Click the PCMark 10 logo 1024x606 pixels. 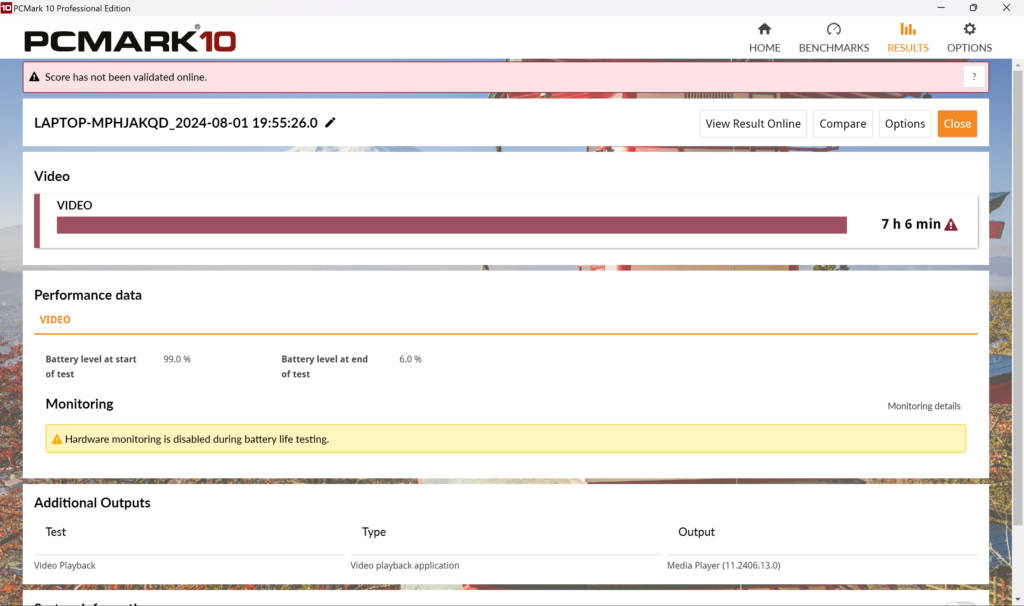click(x=130, y=41)
